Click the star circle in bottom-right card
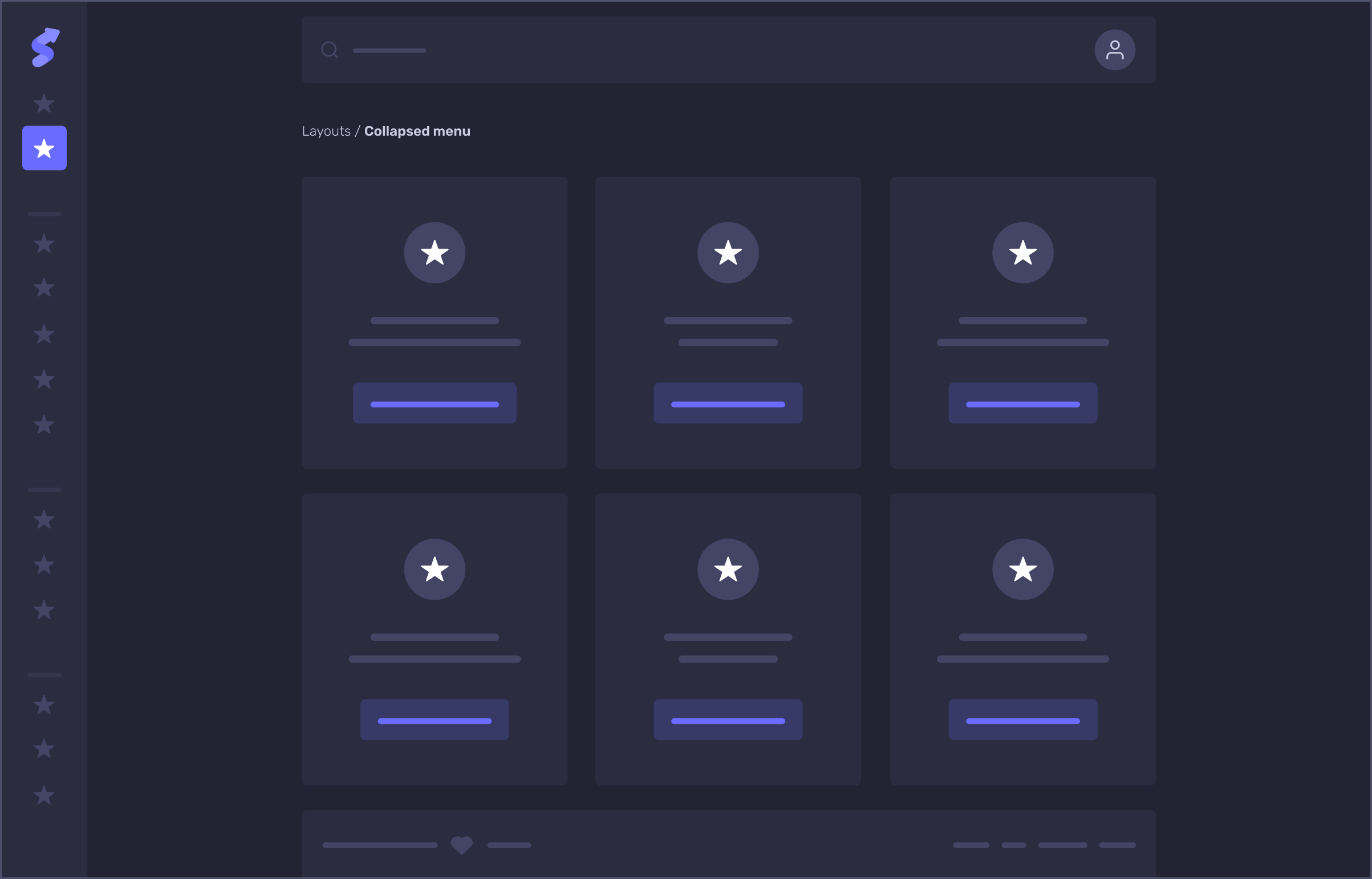The width and height of the screenshot is (1372, 879). [x=1022, y=569]
